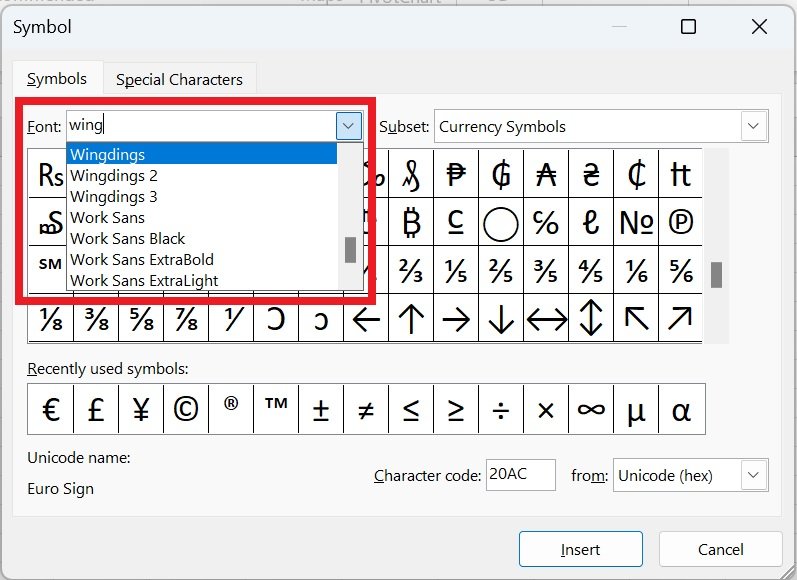This screenshot has width=797, height=580.
Task: Select the seven-eighths fraction symbol
Action: click(x=186, y=320)
